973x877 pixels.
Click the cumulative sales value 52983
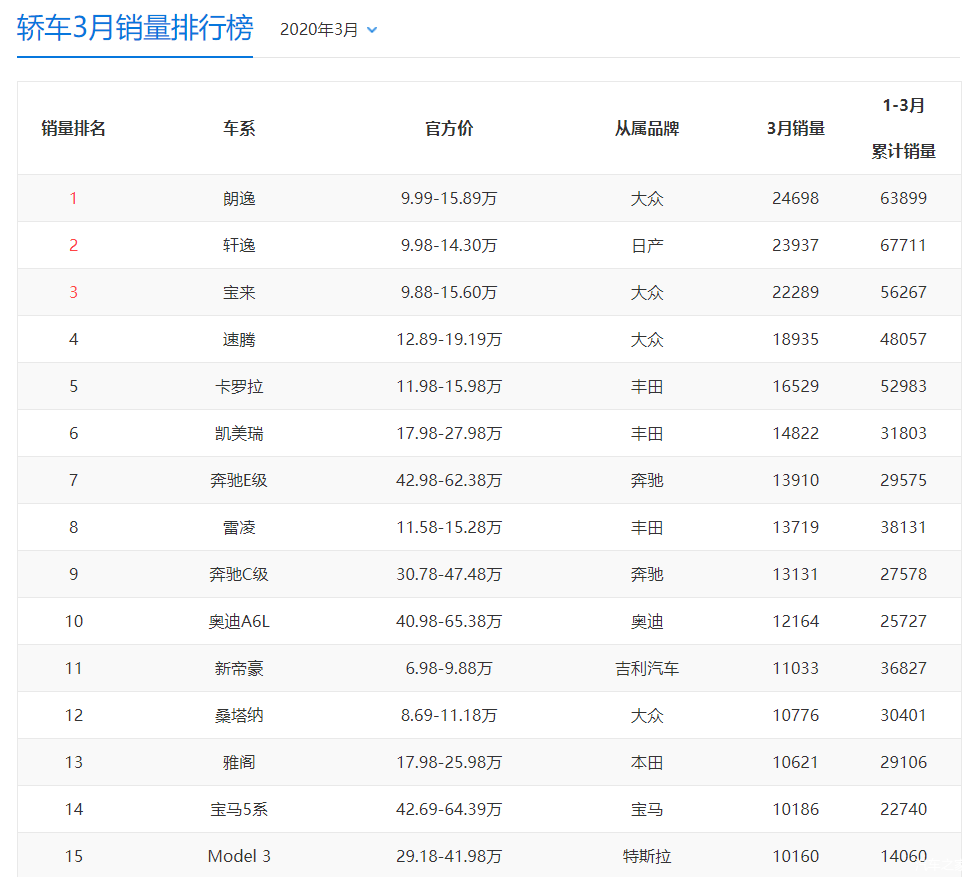tap(903, 387)
